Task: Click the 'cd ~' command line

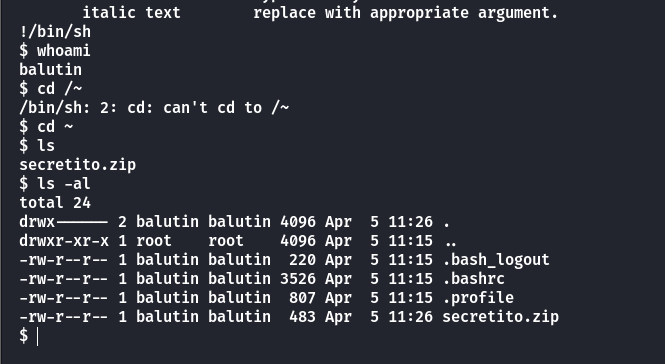Action: pos(46,127)
